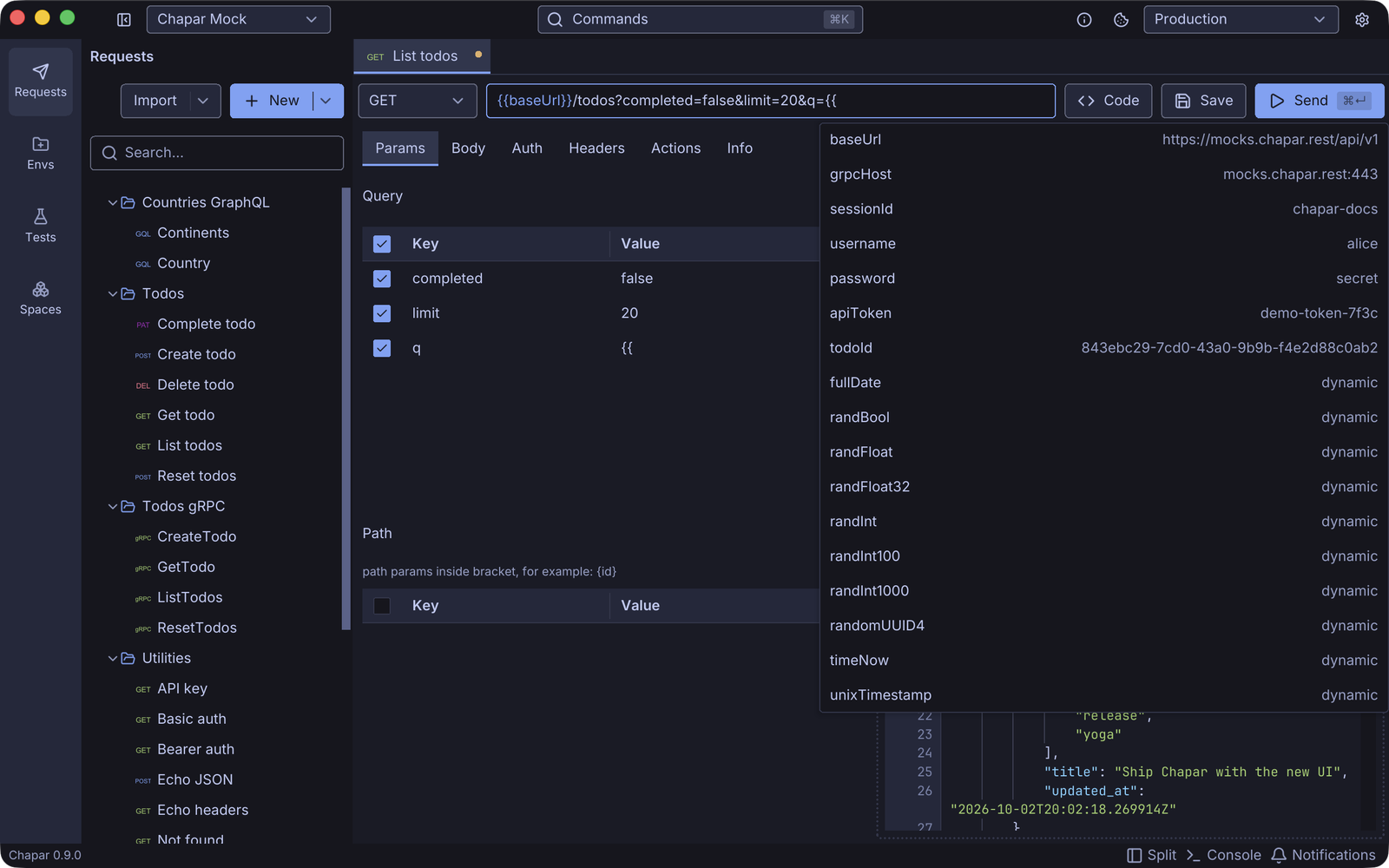Toggle the Query header select-all checkbox
This screenshot has height=868, width=1389.
coord(382,244)
